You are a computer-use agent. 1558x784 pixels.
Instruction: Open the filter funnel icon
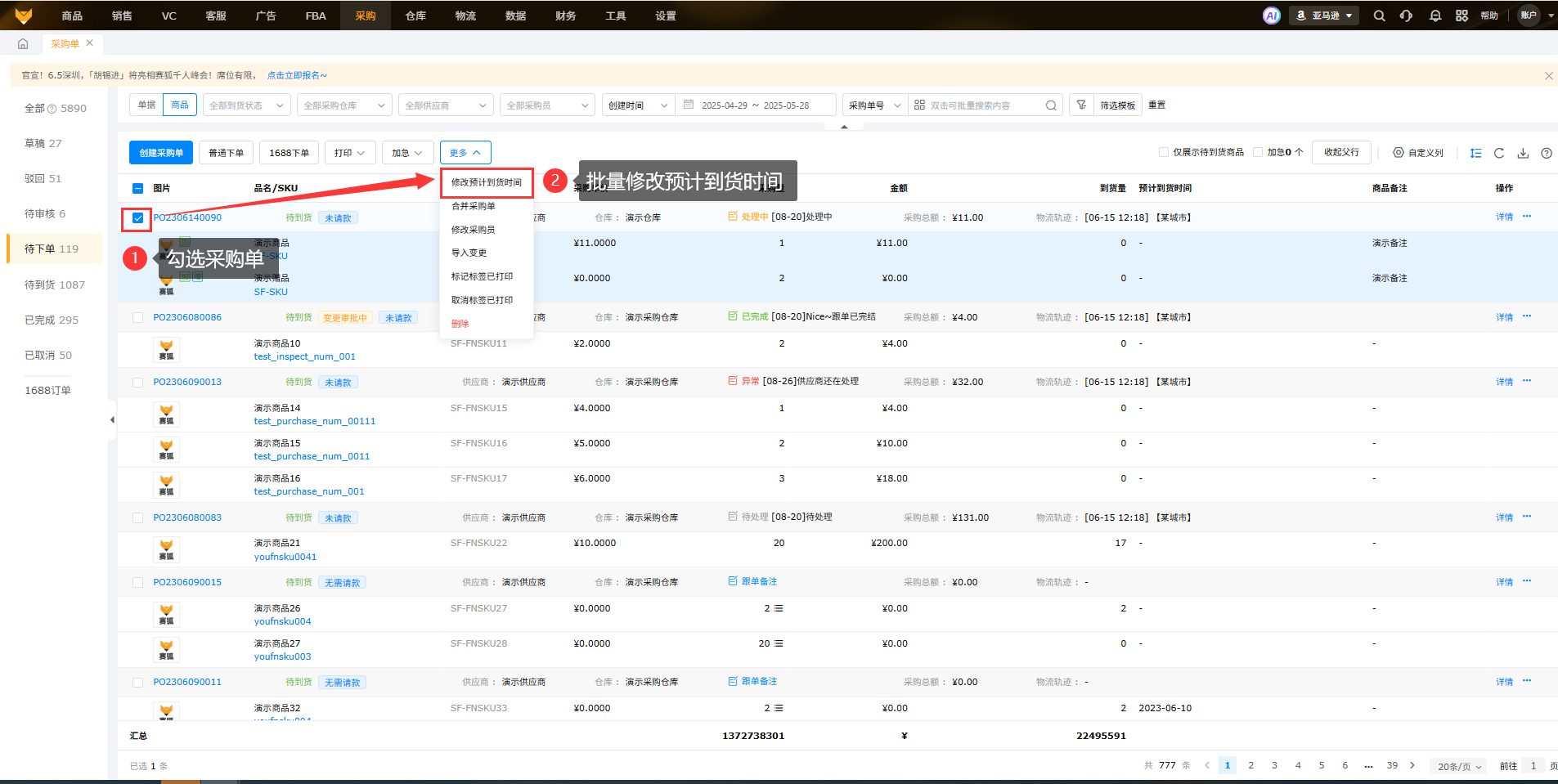(1081, 105)
